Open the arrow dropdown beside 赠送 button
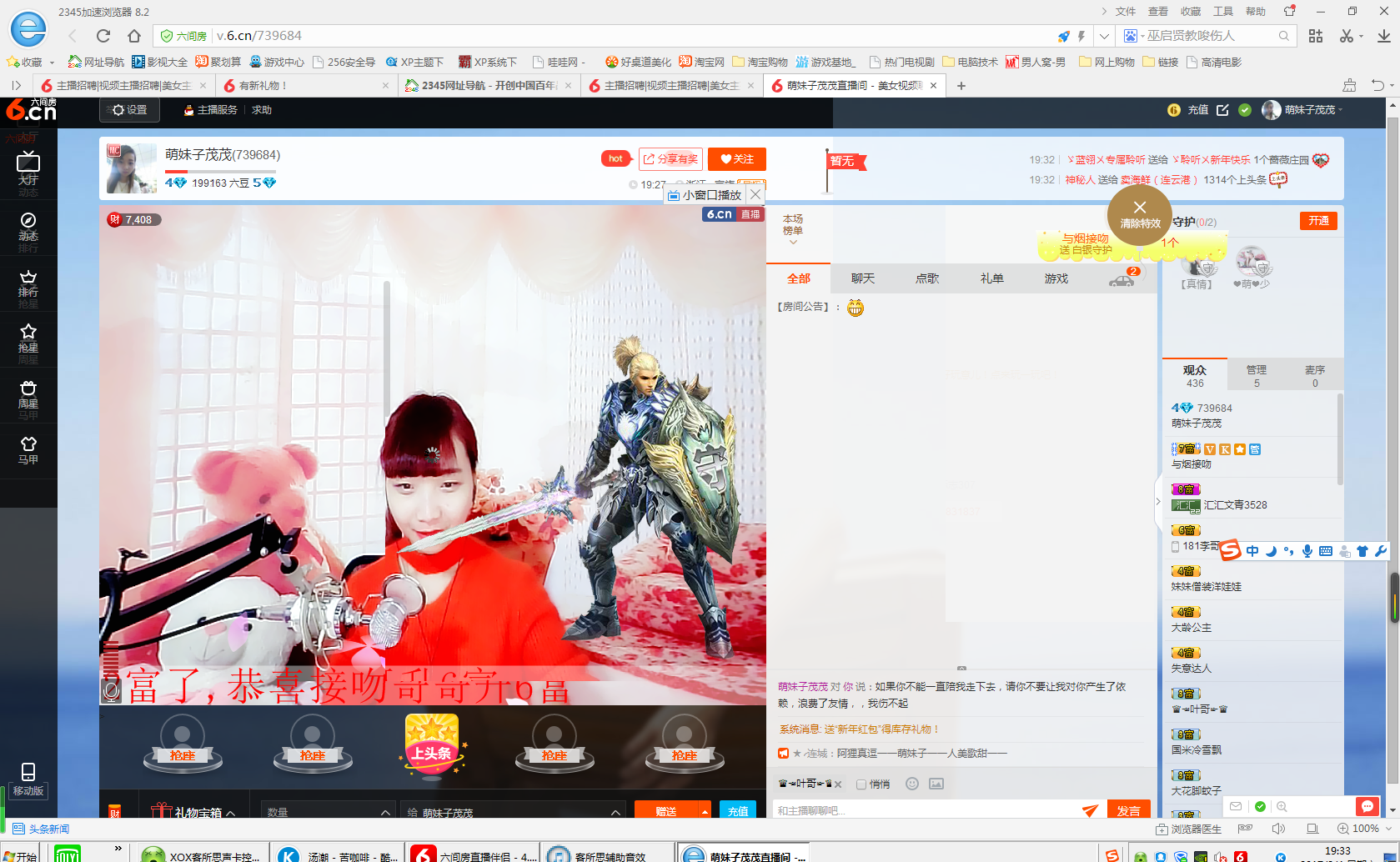The width and height of the screenshot is (1400, 862). pos(705,812)
